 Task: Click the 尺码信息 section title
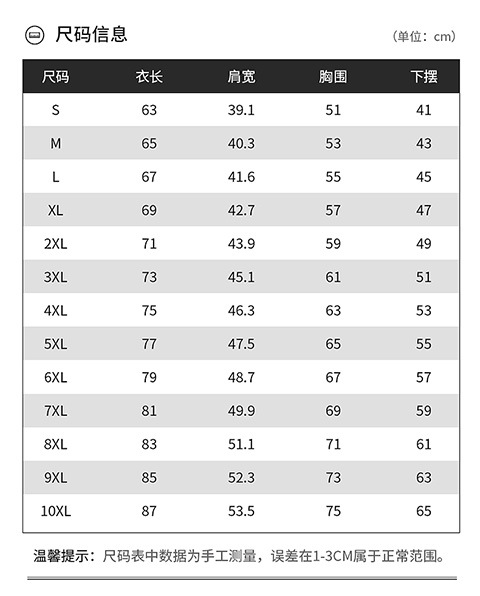tap(91, 34)
